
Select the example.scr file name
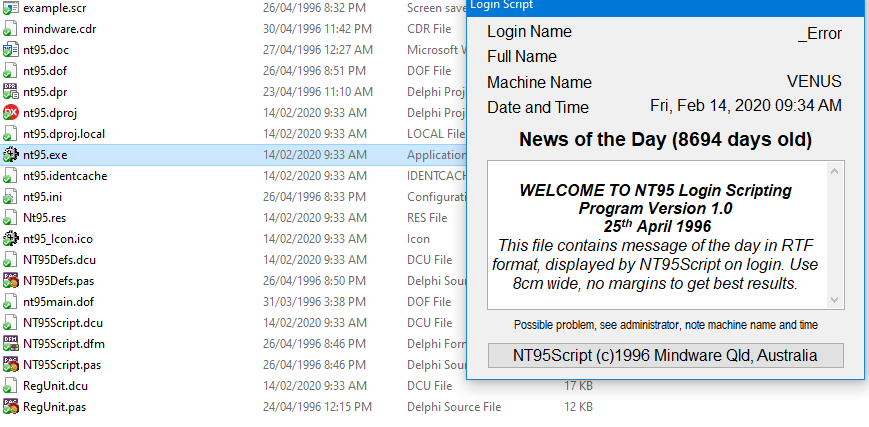coord(55,8)
